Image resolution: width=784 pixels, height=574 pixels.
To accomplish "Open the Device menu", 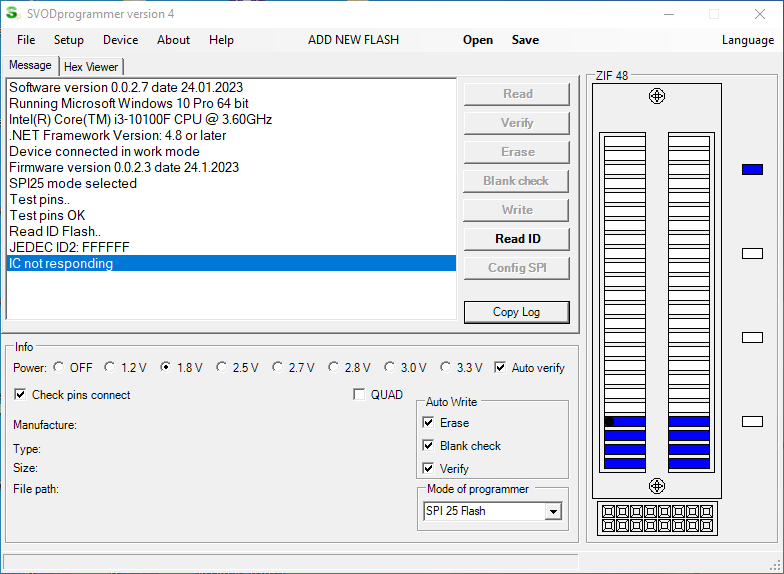I will point(120,40).
